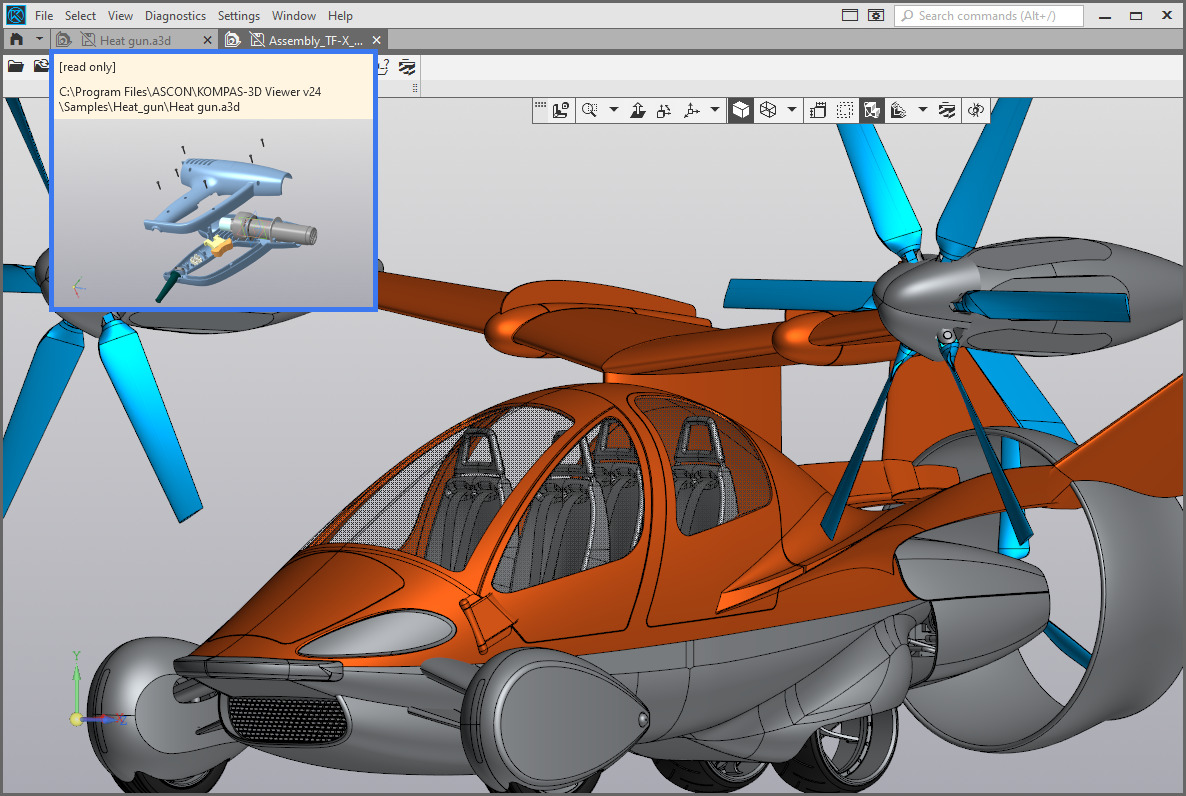Screen dimensions: 1186x796
Task: Toggle the perspective view button
Action: (818, 110)
